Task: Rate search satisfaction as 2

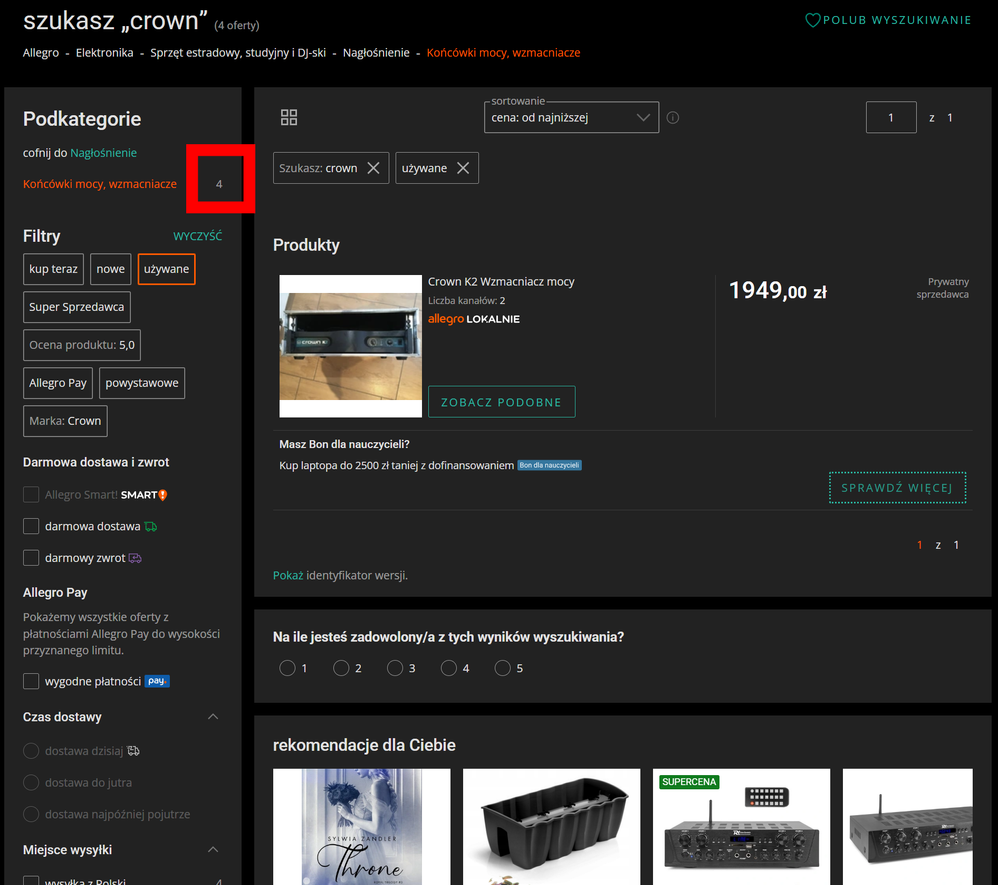Action: pos(341,668)
